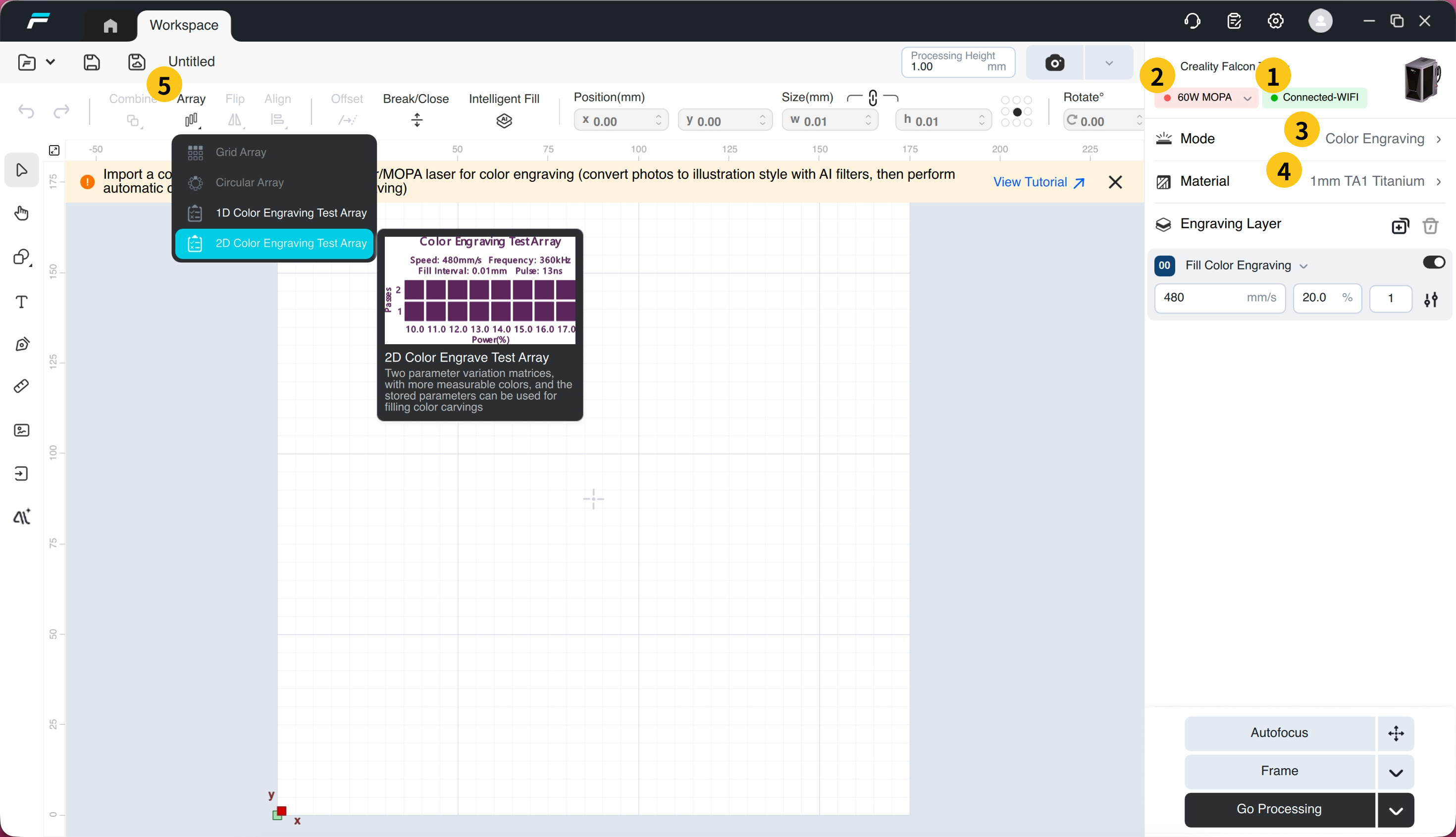Click the layer speed 480 mm/s field
Screen dimensions: 1456x837
coord(1220,298)
